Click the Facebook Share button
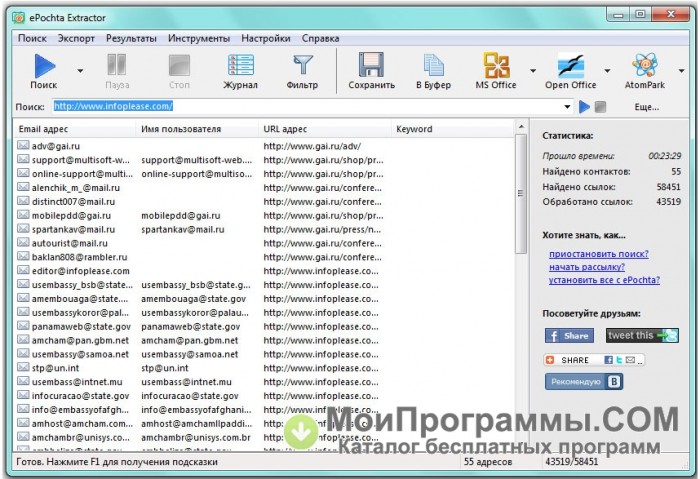The height and width of the screenshot is (479, 700). coord(569,336)
